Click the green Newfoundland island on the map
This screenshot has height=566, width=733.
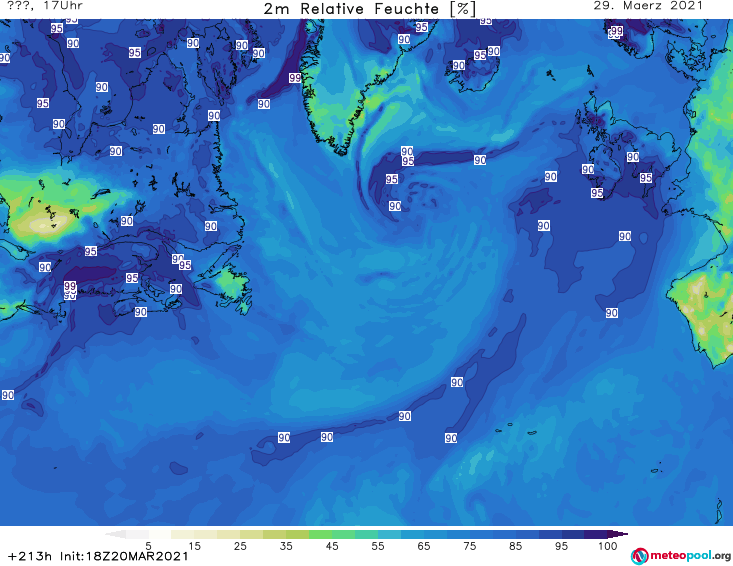231,283
